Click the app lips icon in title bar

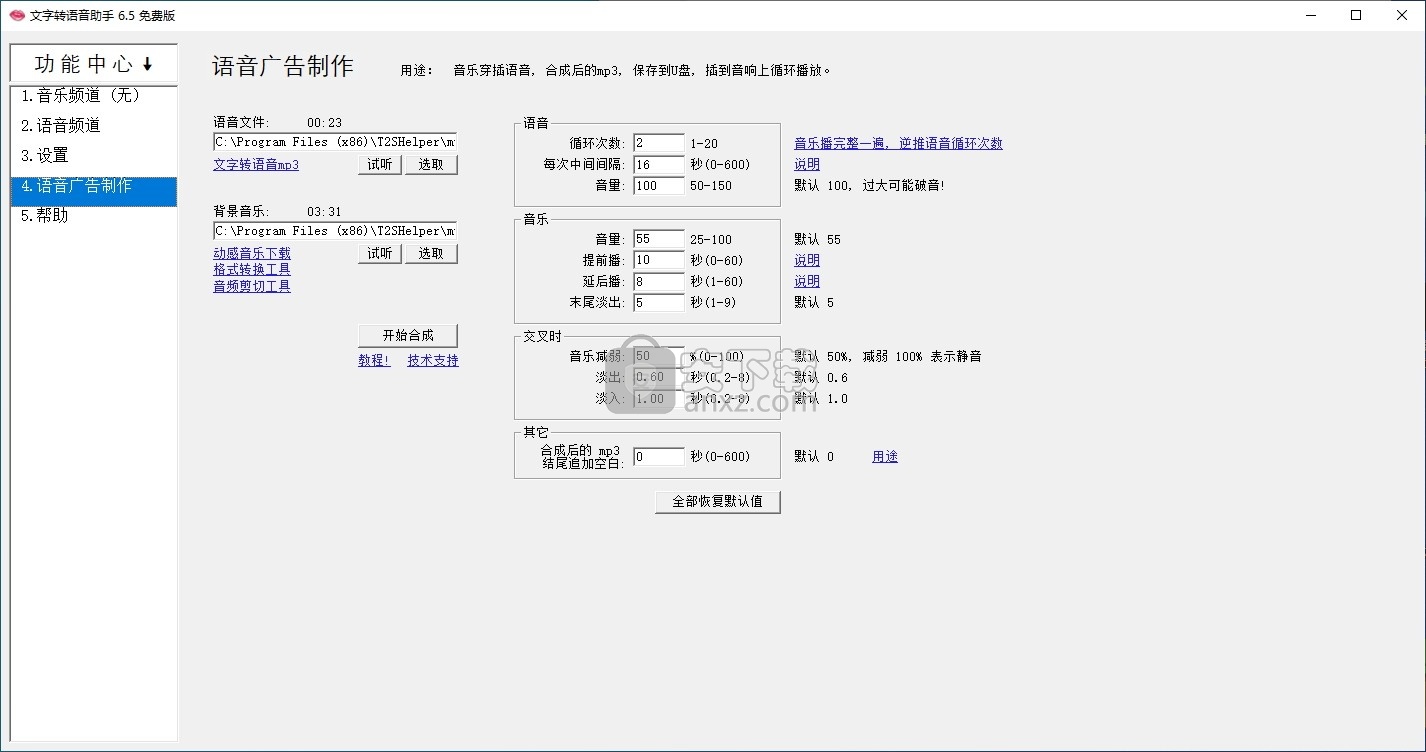[x=17, y=15]
